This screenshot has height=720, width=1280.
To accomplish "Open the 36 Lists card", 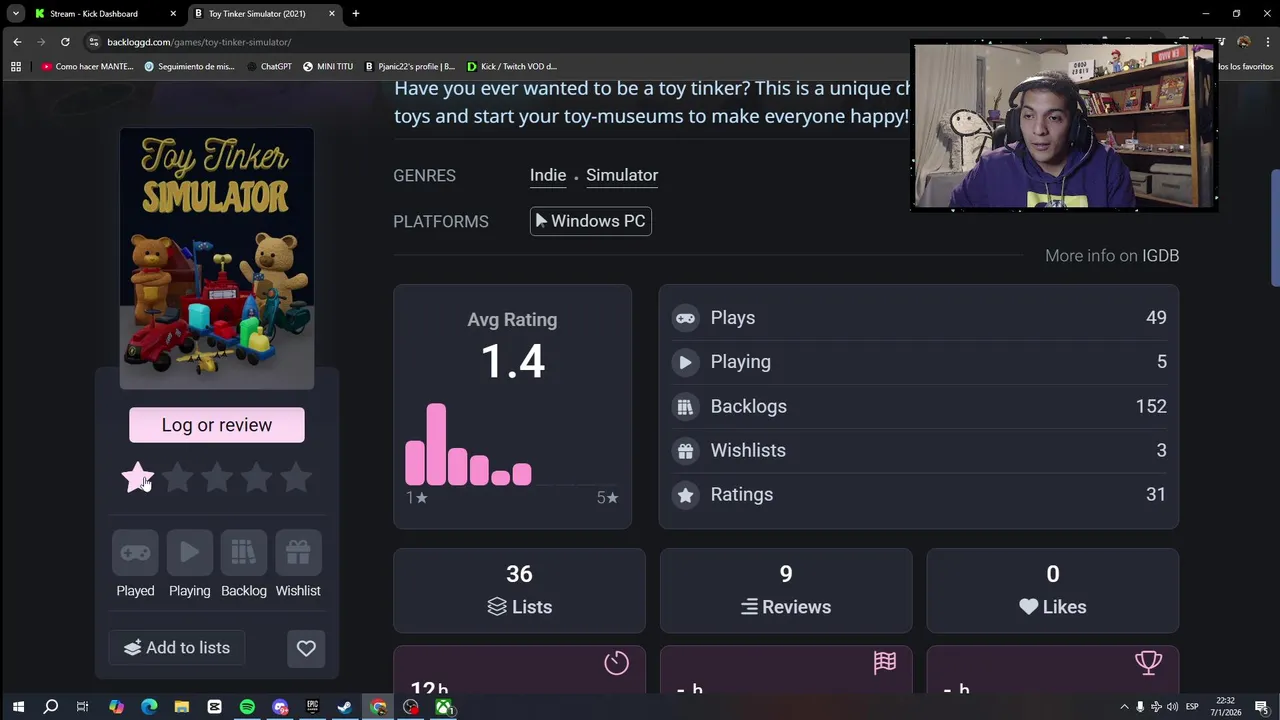I will (x=519, y=590).
